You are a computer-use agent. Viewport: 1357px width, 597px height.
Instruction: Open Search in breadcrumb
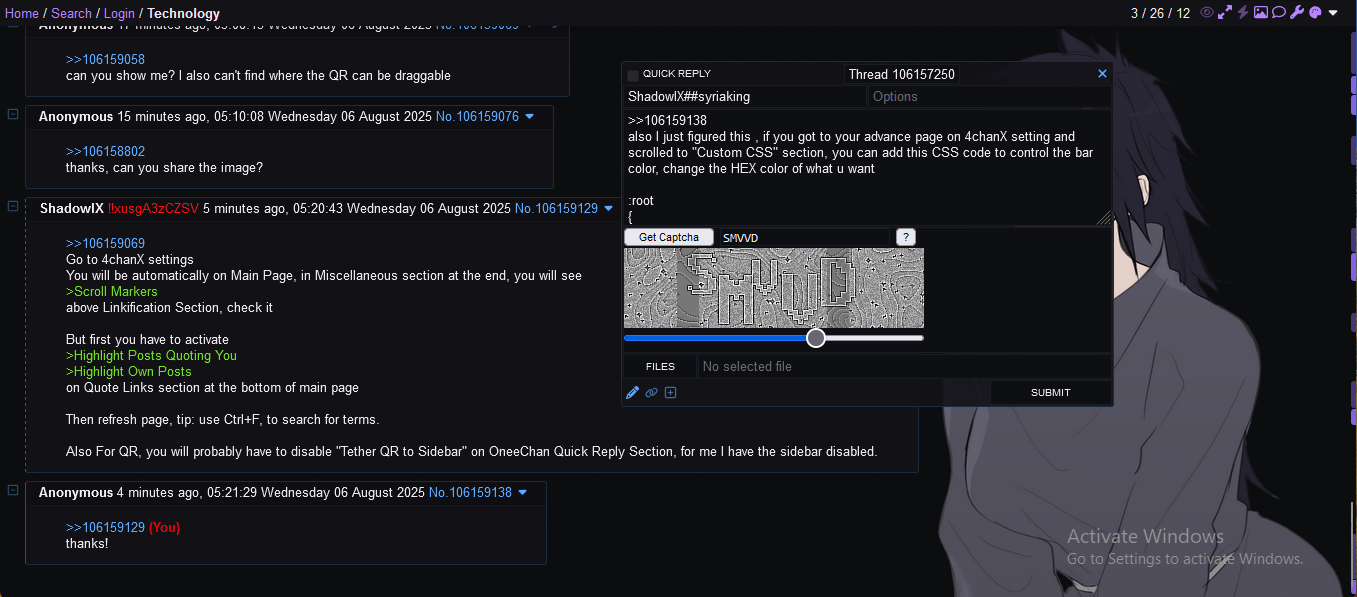click(71, 13)
